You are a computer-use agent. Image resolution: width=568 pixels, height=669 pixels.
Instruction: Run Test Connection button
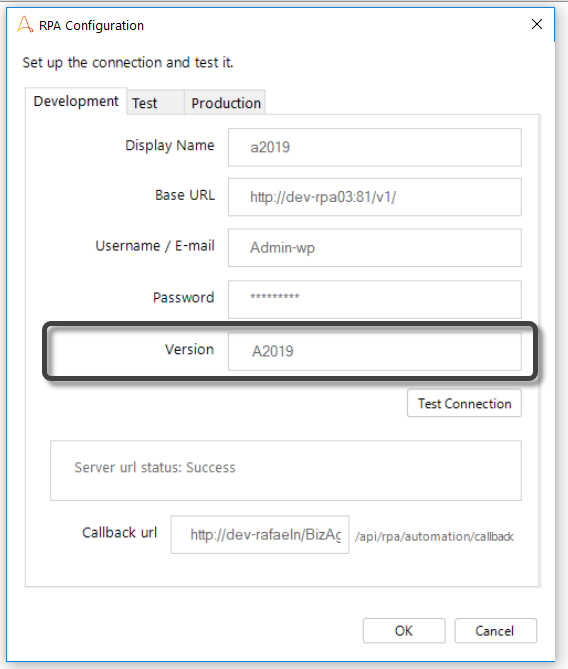(464, 403)
